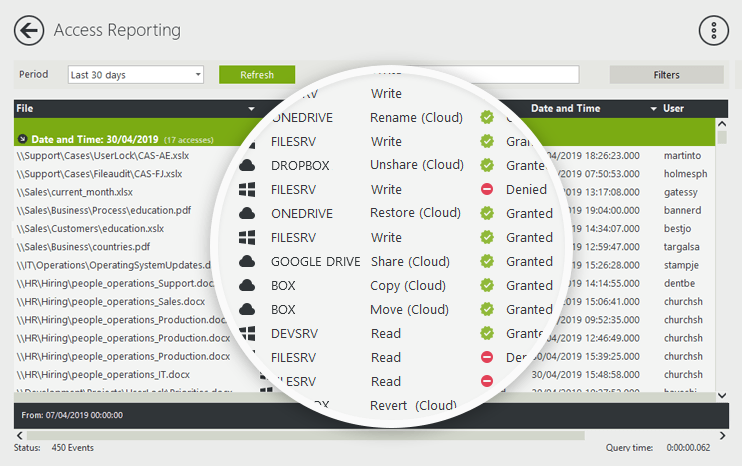Click the green check for Restore (Cloud)

(x=487, y=213)
